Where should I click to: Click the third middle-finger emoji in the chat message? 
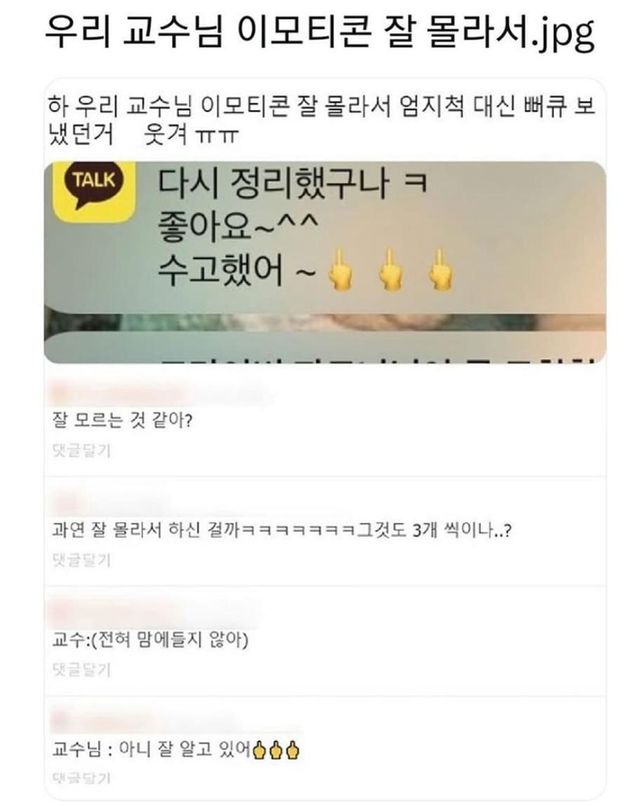[440, 270]
